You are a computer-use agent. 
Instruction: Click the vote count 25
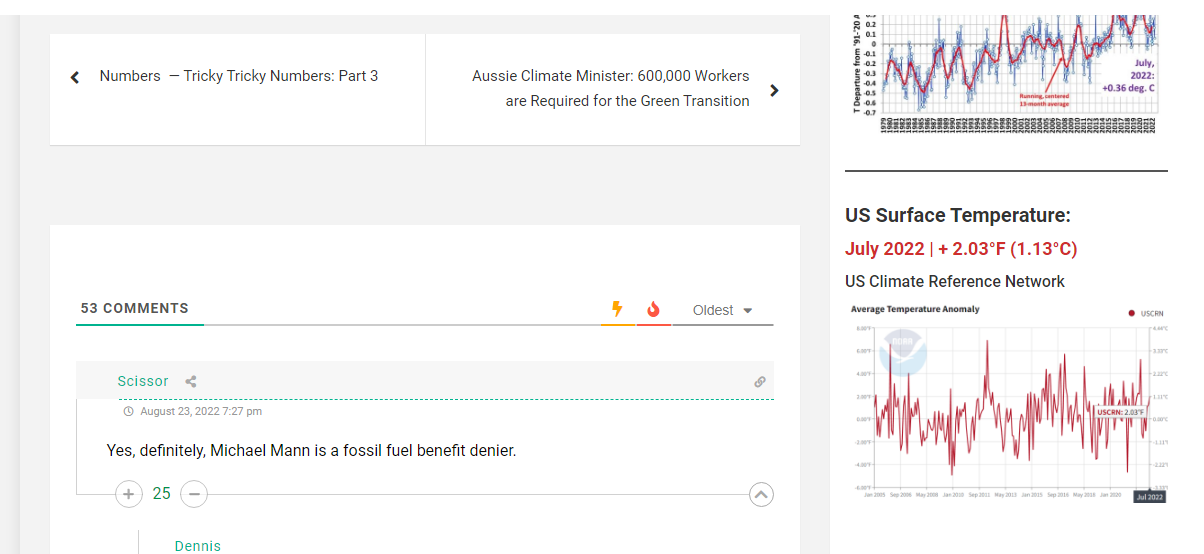point(161,493)
